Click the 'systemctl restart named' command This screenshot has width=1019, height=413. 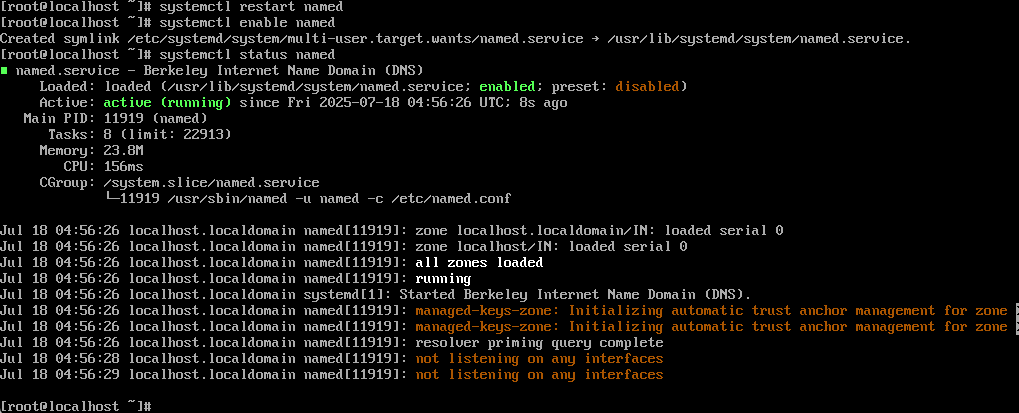251,7
